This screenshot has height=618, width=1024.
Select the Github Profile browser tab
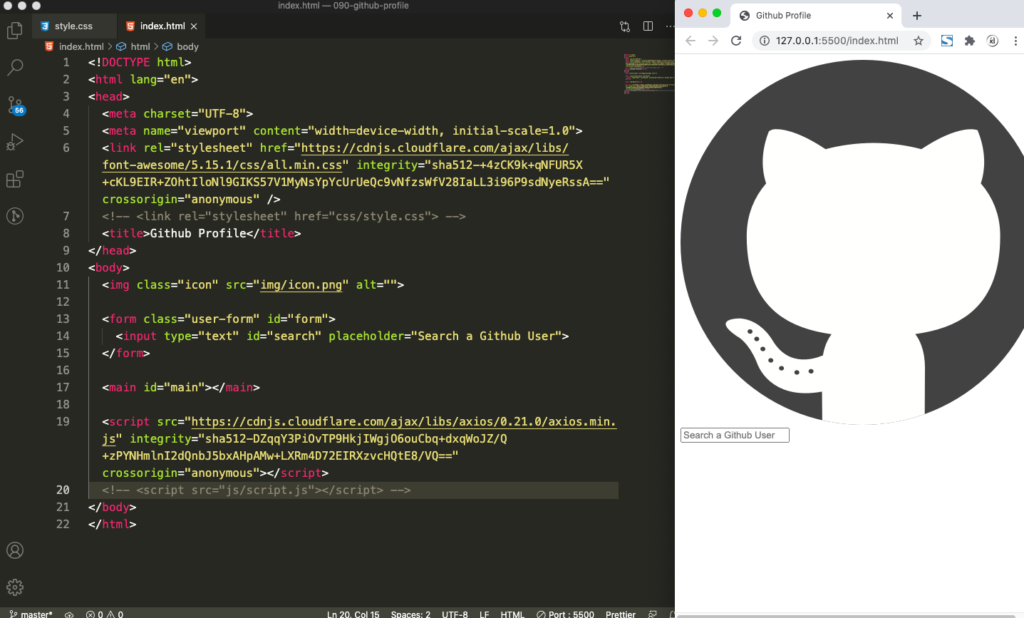[x=816, y=15]
